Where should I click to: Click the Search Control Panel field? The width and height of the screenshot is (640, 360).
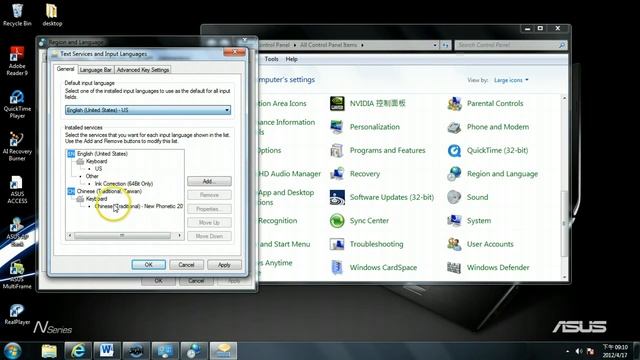[511, 45]
